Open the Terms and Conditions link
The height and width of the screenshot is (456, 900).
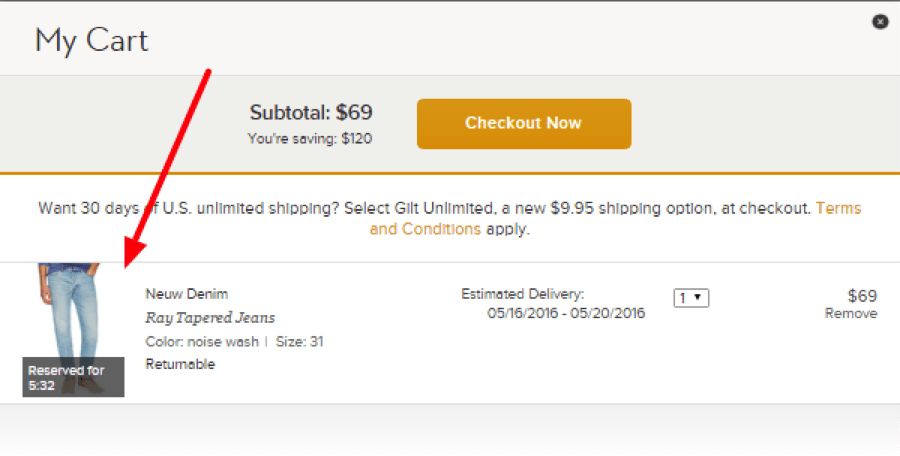click(x=615, y=218)
